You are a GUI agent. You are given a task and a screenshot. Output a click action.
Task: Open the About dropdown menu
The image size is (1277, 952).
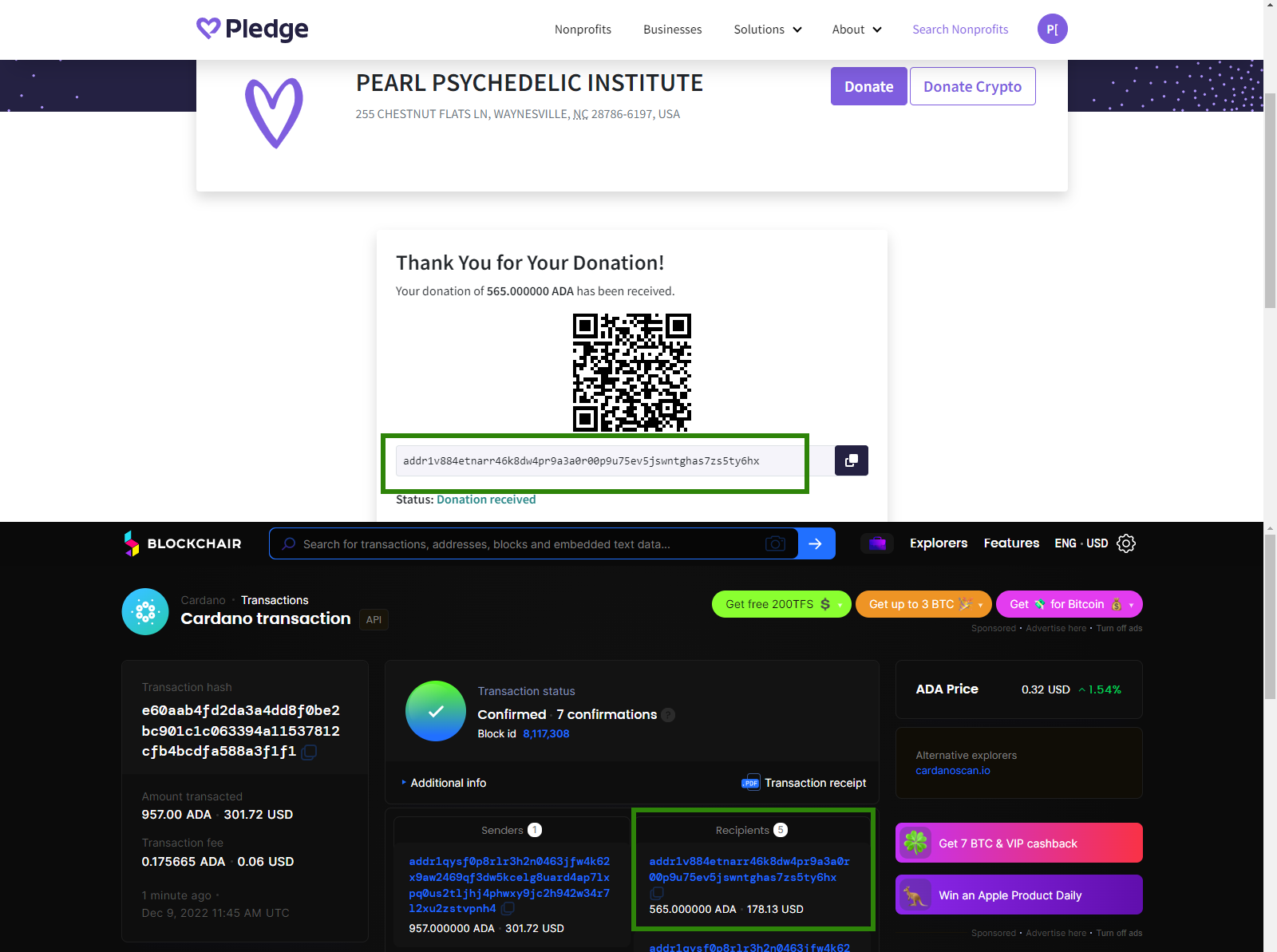856,30
